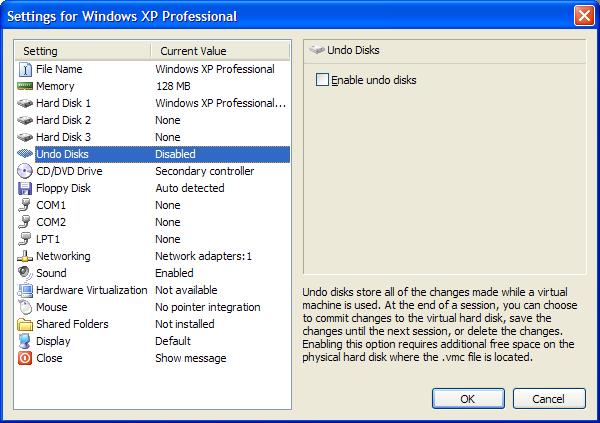Confirm settings with the OK button
Viewport: 600px width, 423px height.
click(x=468, y=399)
